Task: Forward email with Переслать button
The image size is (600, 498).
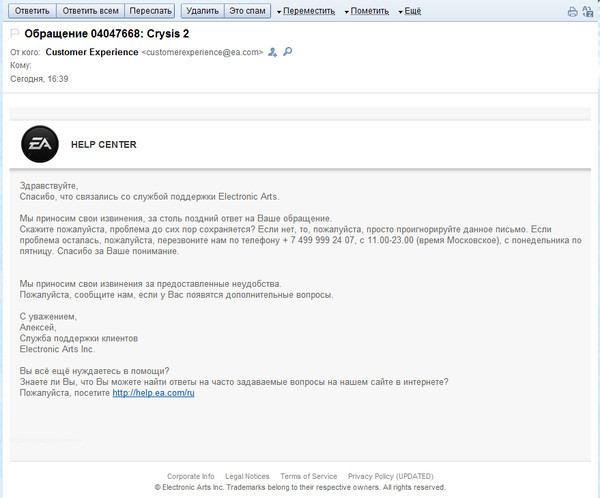Action: tap(150, 11)
